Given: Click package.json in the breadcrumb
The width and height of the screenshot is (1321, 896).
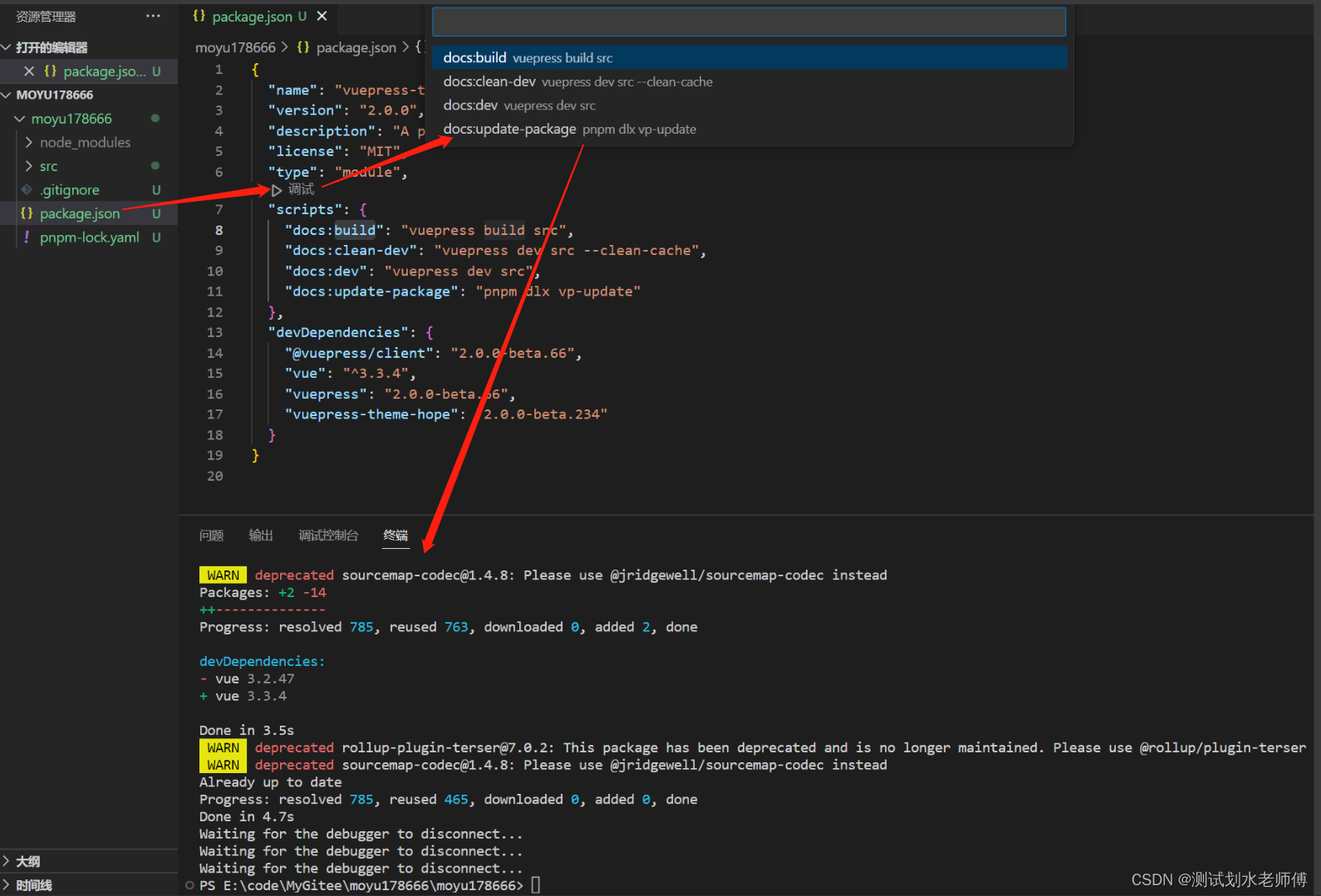Looking at the screenshot, I should pos(356,47).
